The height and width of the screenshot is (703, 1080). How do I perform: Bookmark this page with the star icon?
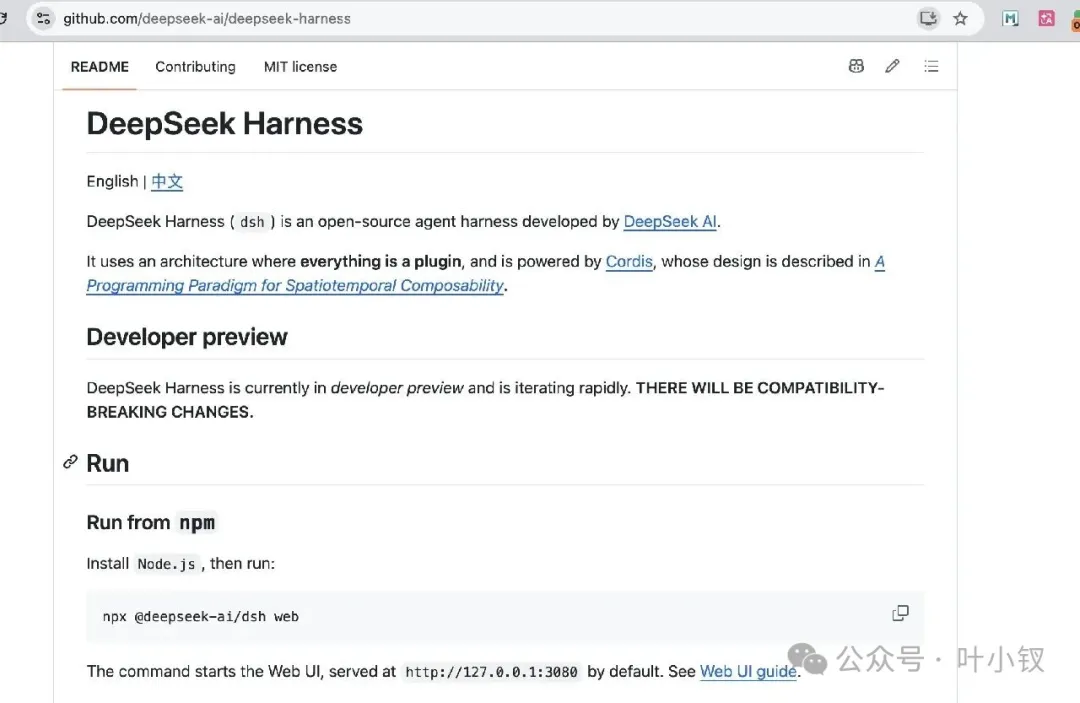click(960, 19)
